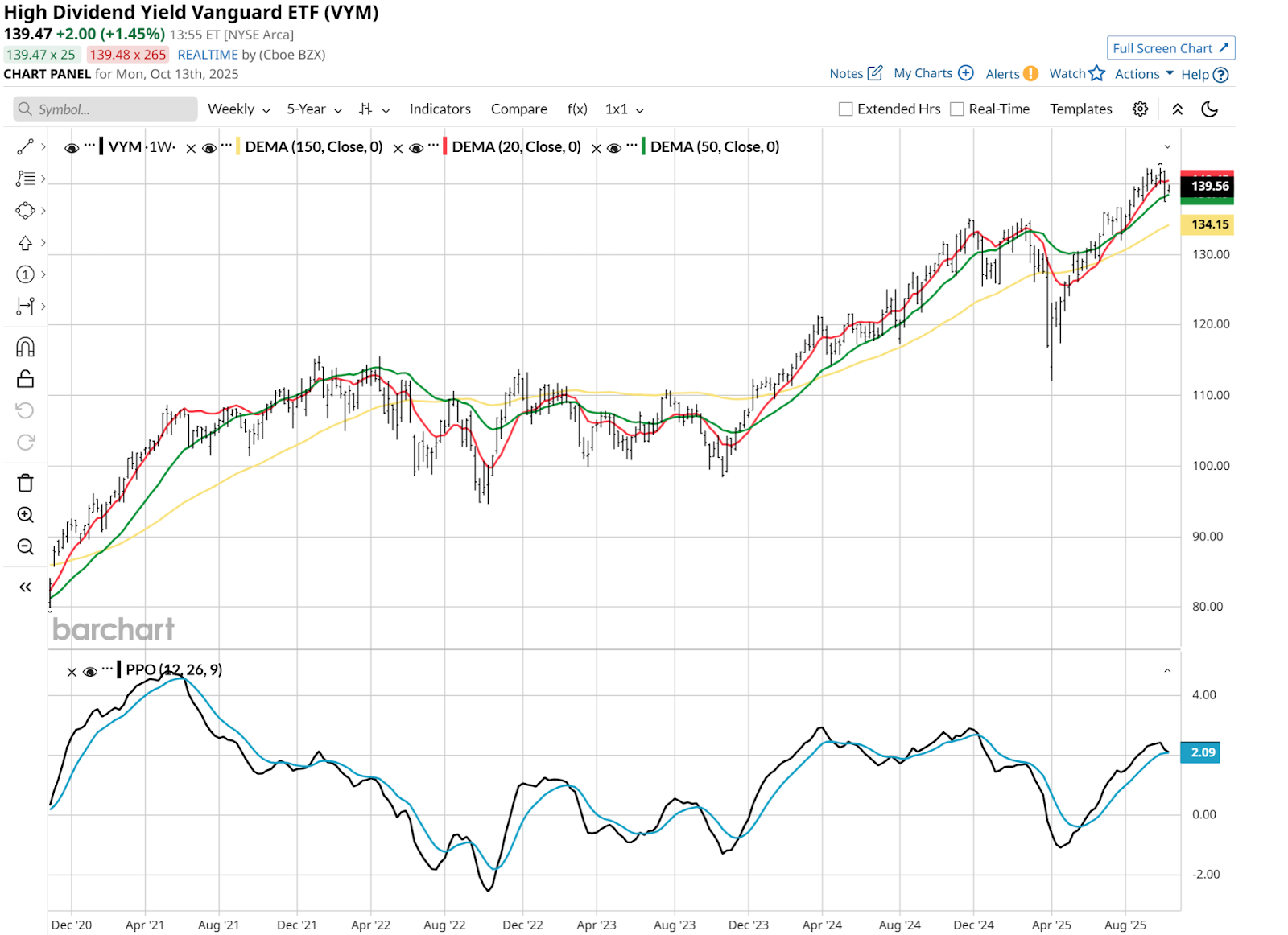Redo the last chart action

click(x=25, y=442)
